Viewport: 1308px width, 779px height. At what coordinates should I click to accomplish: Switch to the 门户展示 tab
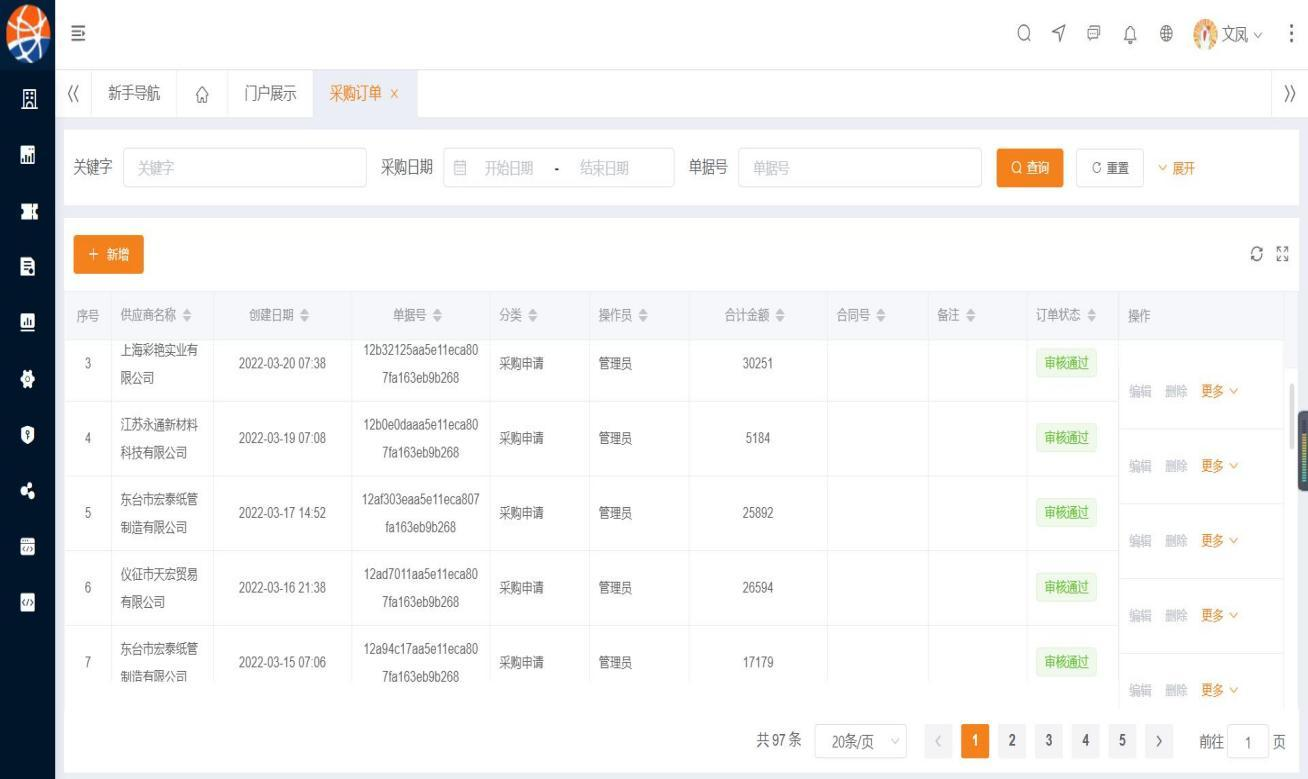270,94
